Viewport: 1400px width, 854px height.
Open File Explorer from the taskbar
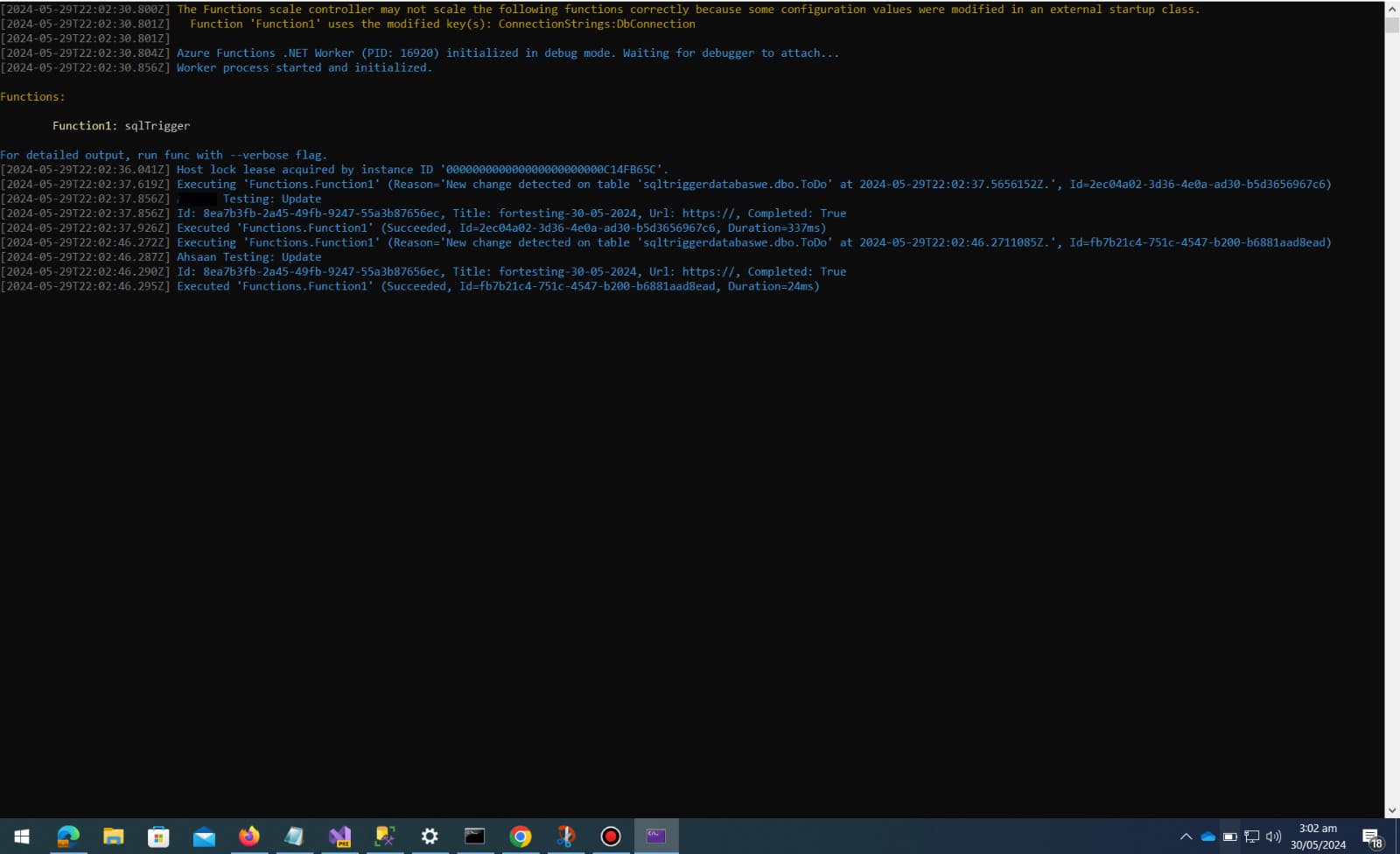point(114,836)
